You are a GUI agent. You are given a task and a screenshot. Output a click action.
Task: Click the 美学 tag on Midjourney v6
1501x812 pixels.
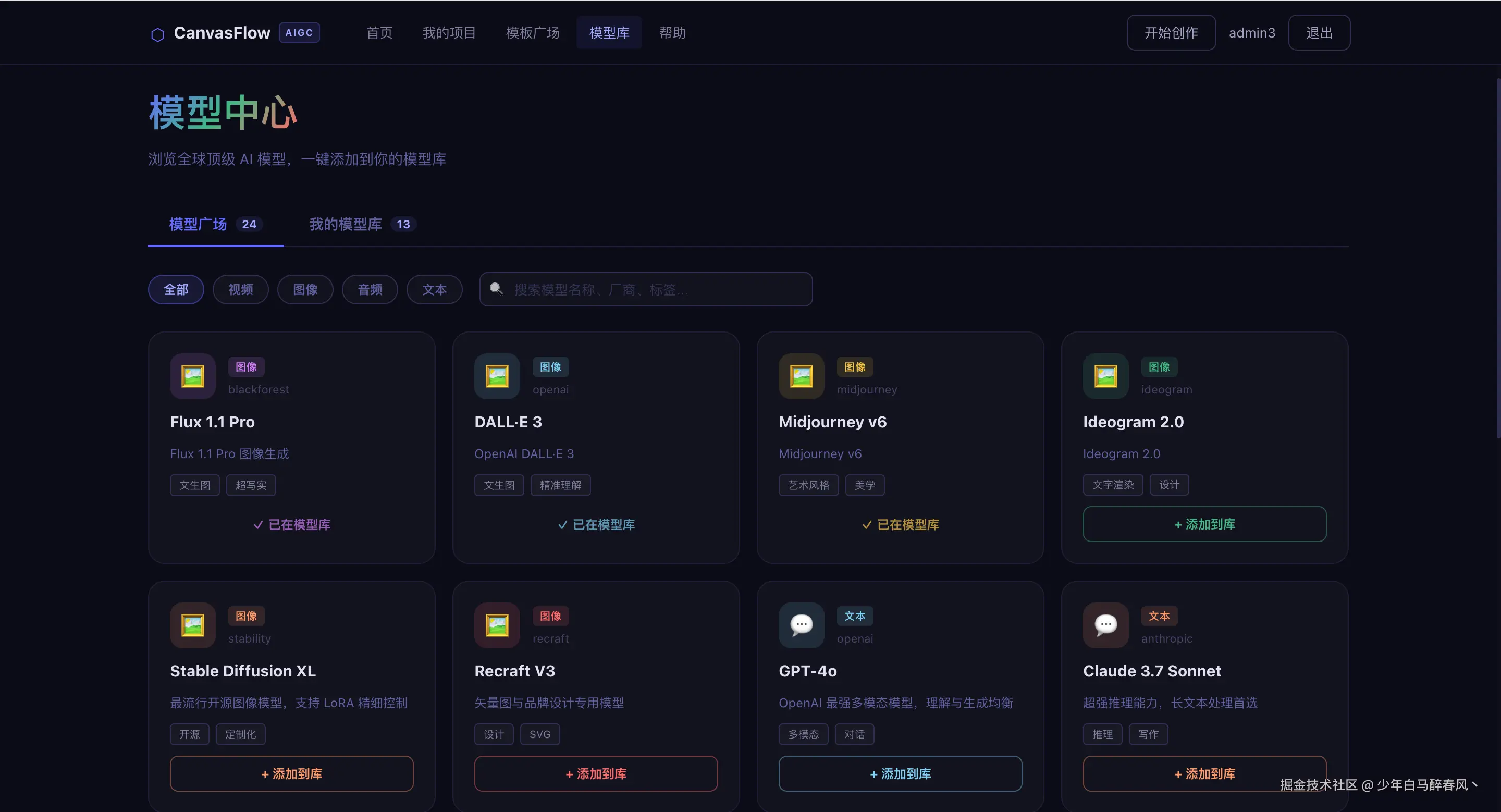coord(865,485)
